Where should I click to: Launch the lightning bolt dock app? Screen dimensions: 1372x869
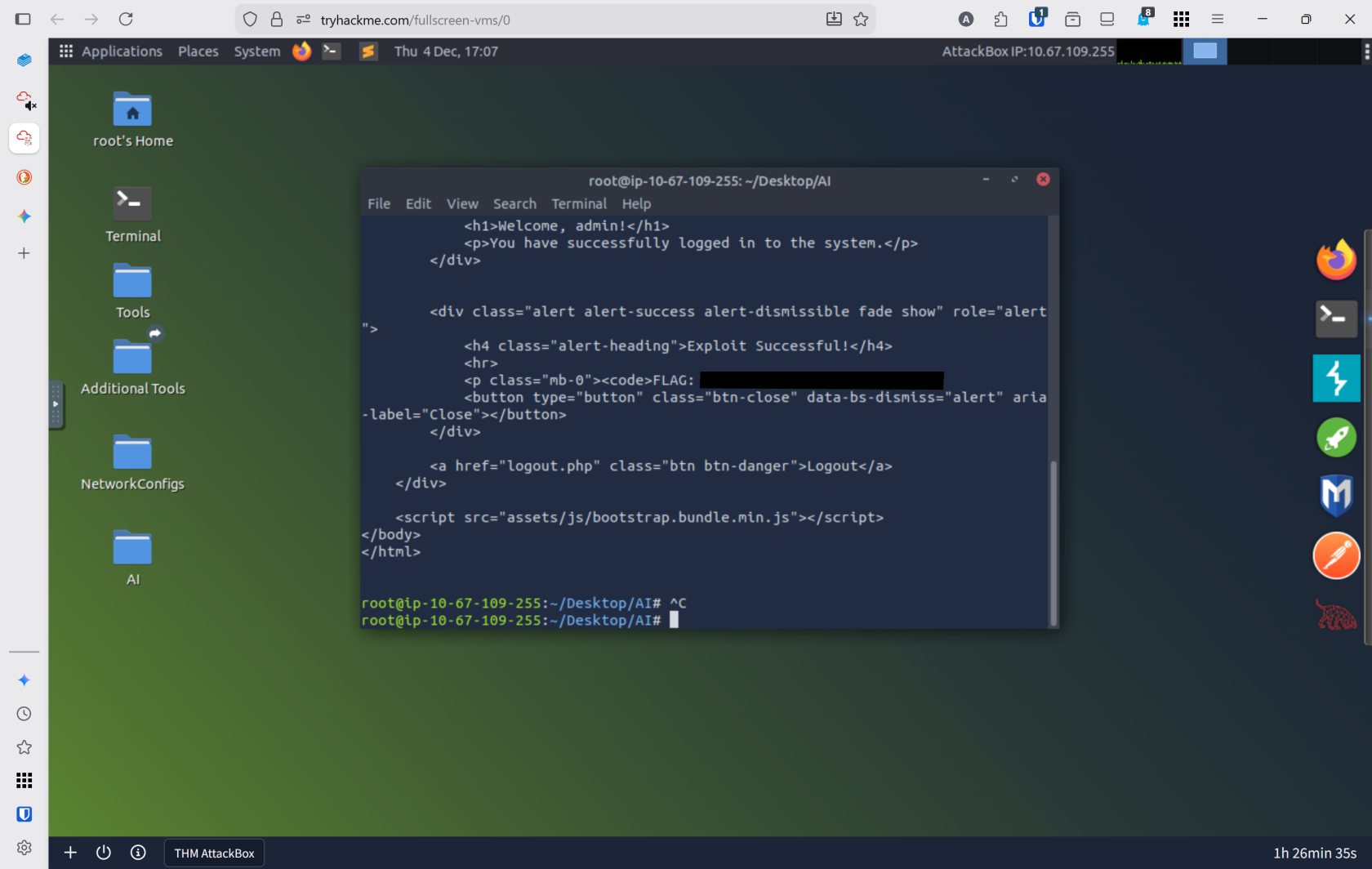(1336, 378)
